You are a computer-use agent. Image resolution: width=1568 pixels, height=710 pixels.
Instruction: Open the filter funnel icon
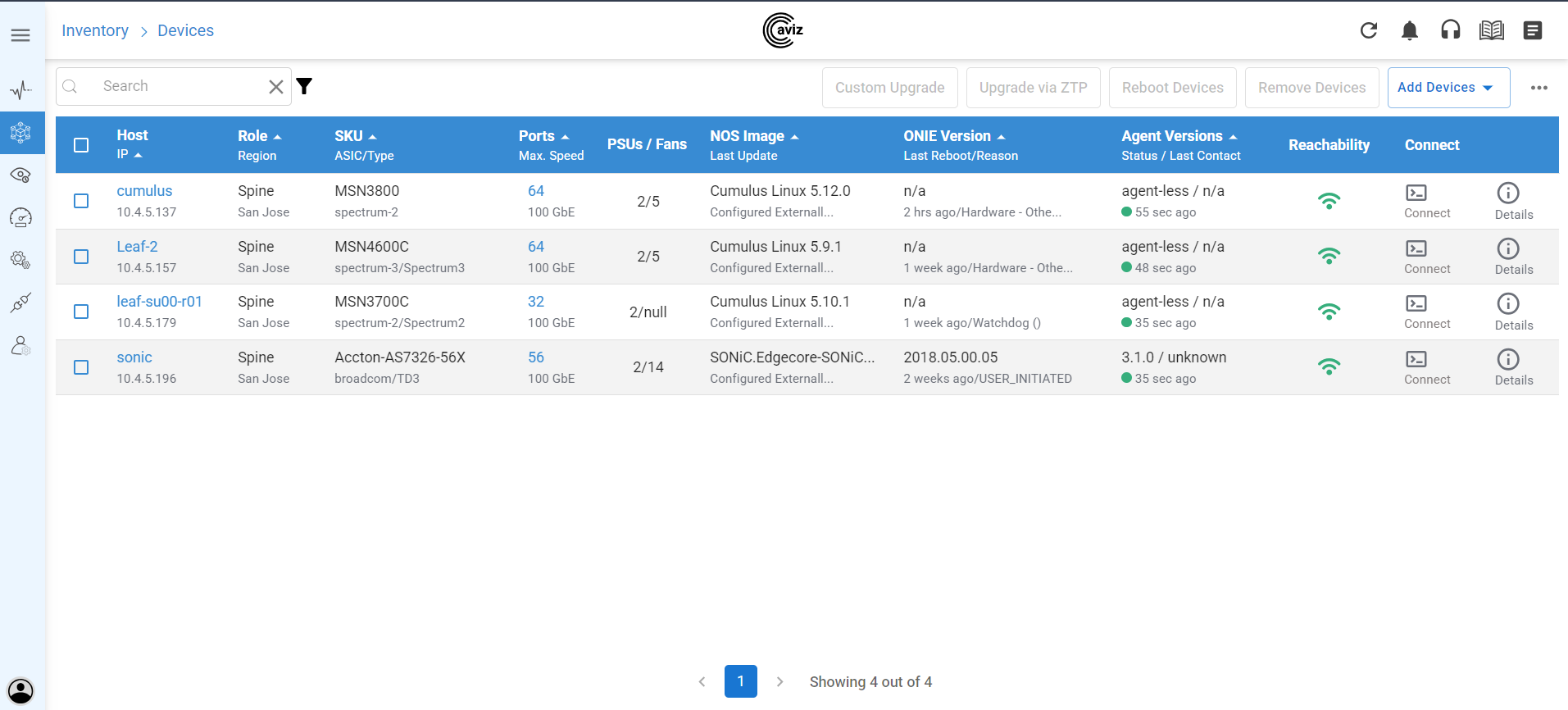304,86
